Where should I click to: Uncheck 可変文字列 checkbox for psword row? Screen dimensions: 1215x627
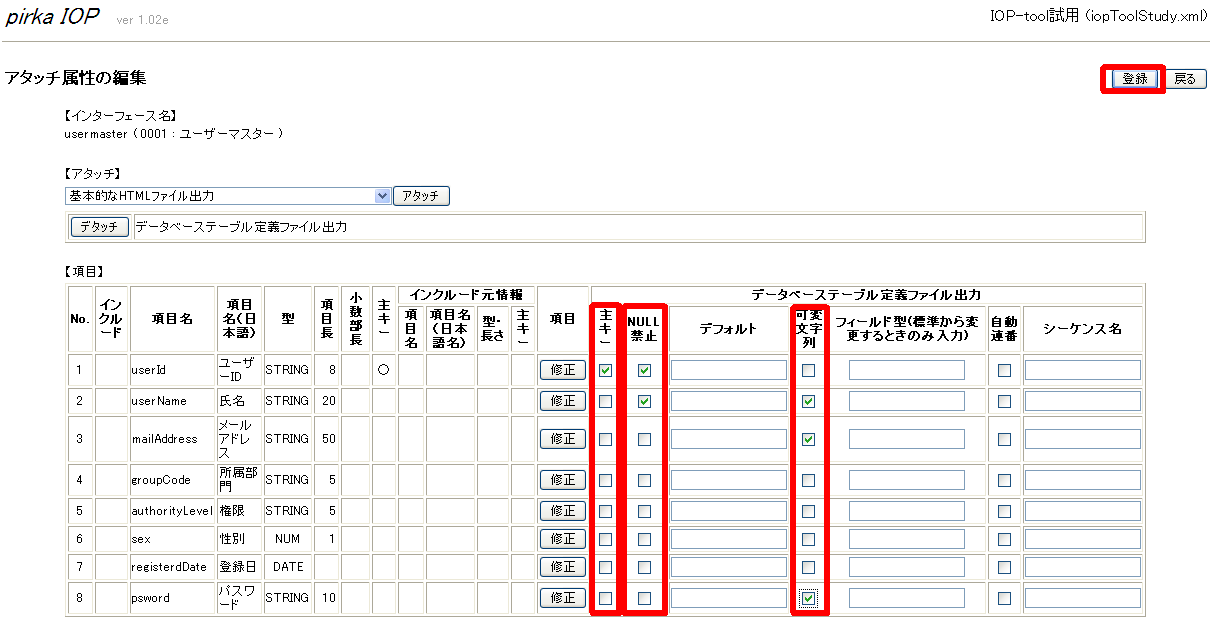[808, 598]
